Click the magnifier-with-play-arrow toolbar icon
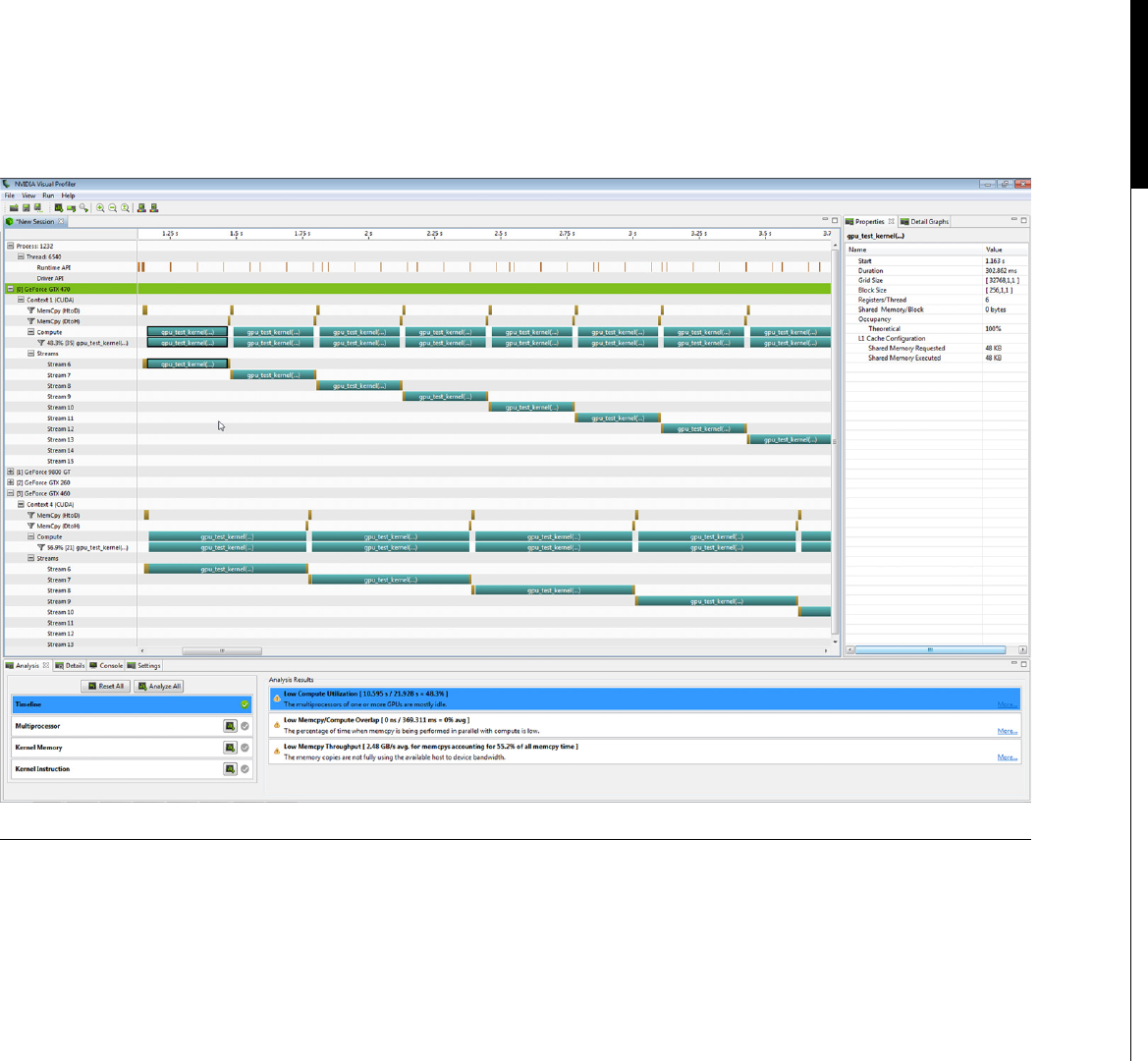 click(x=83, y=208)
